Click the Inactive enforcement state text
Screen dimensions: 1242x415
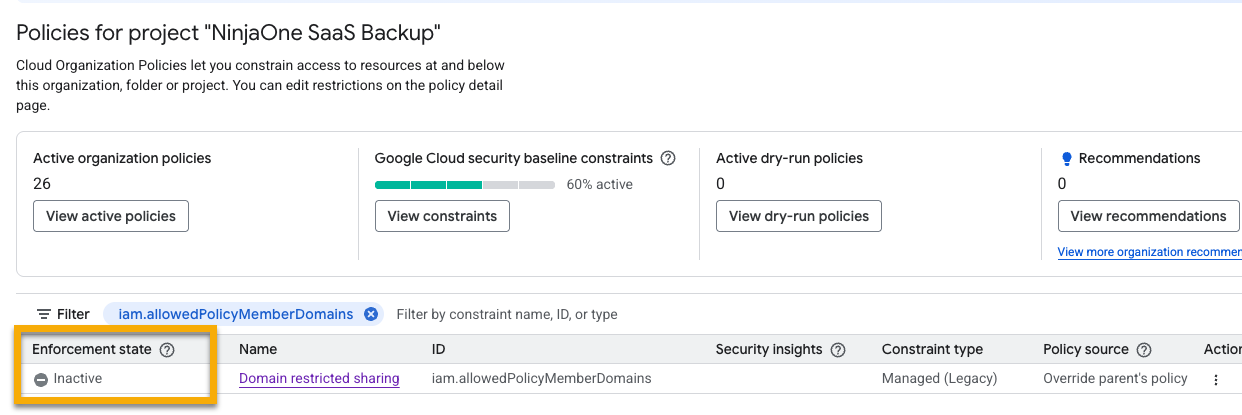[x=78, y=379]
